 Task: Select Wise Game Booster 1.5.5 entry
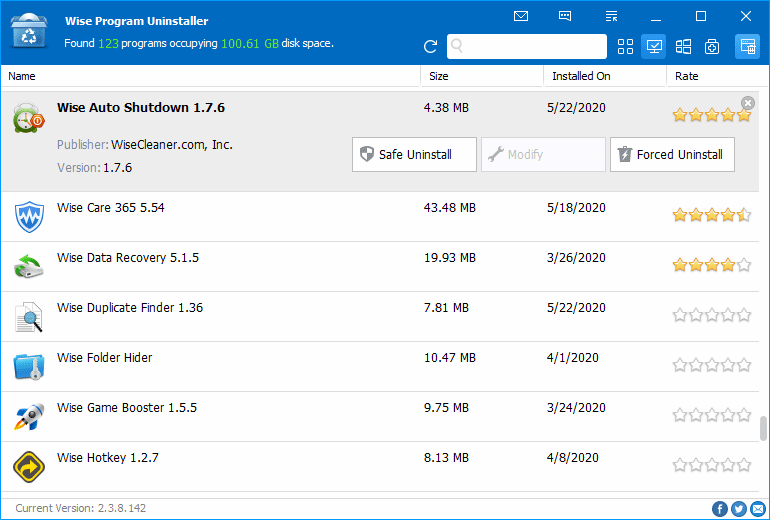[380, 417]
